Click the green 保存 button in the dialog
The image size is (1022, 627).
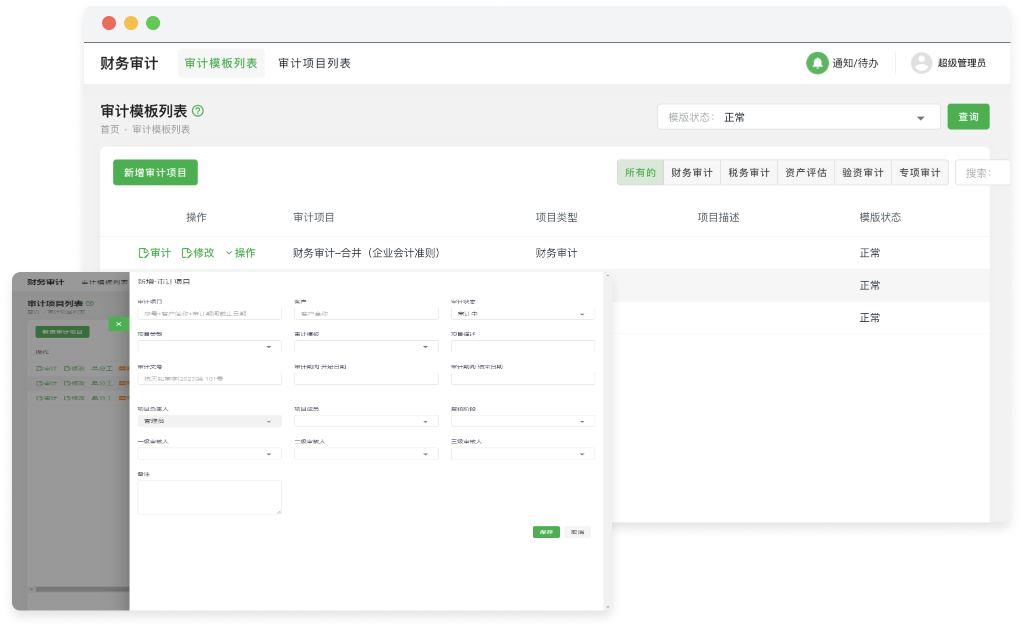544,531
